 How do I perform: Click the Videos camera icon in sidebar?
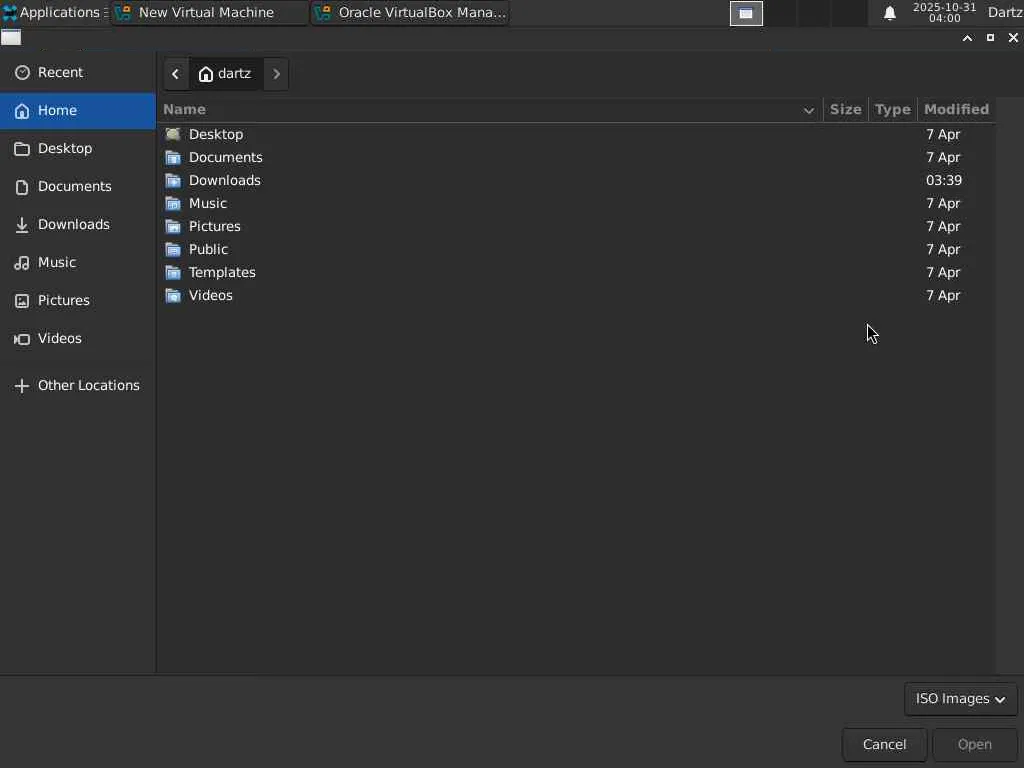tap(22, 338)
